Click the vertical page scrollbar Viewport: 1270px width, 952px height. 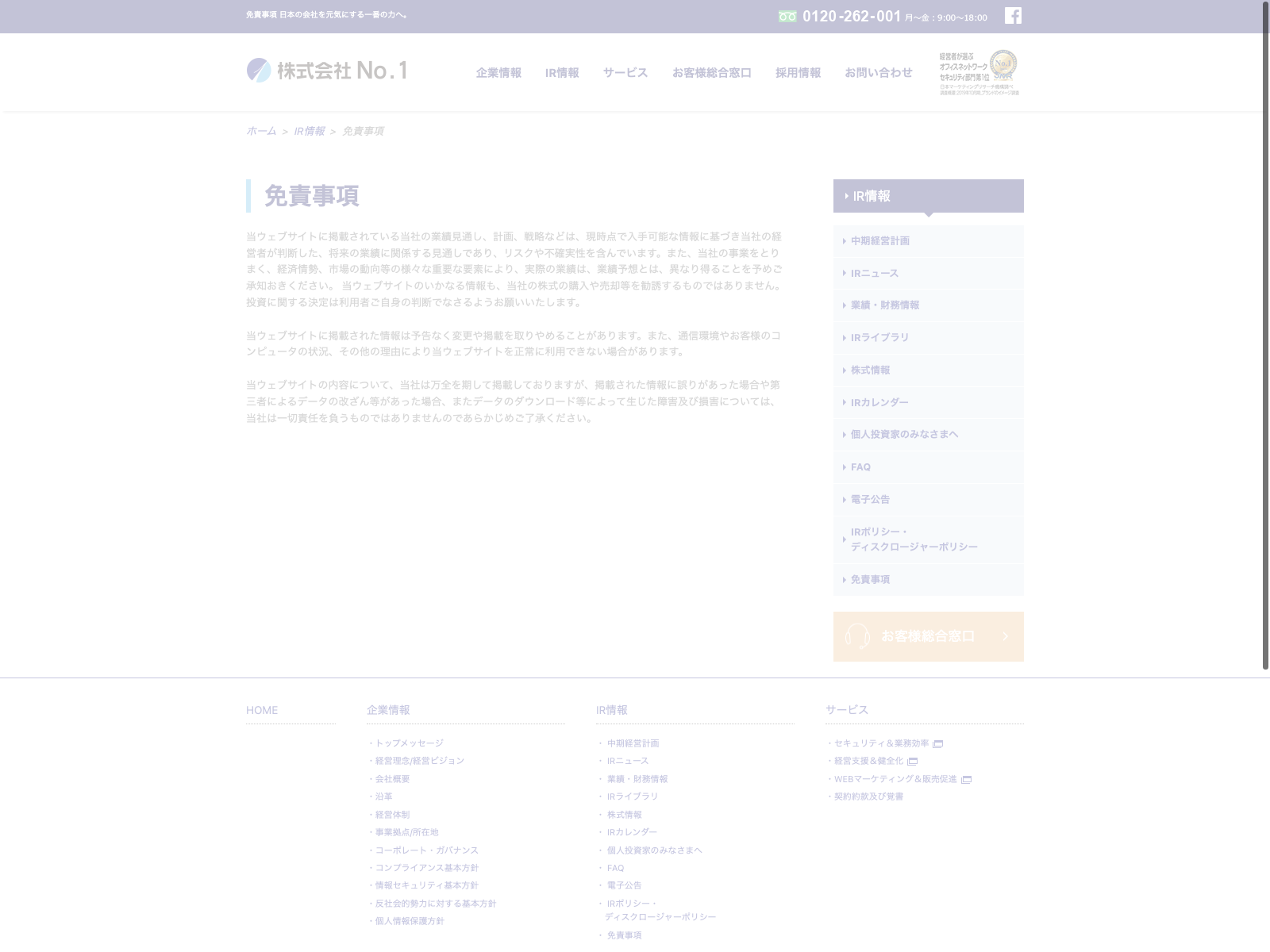1265,333
